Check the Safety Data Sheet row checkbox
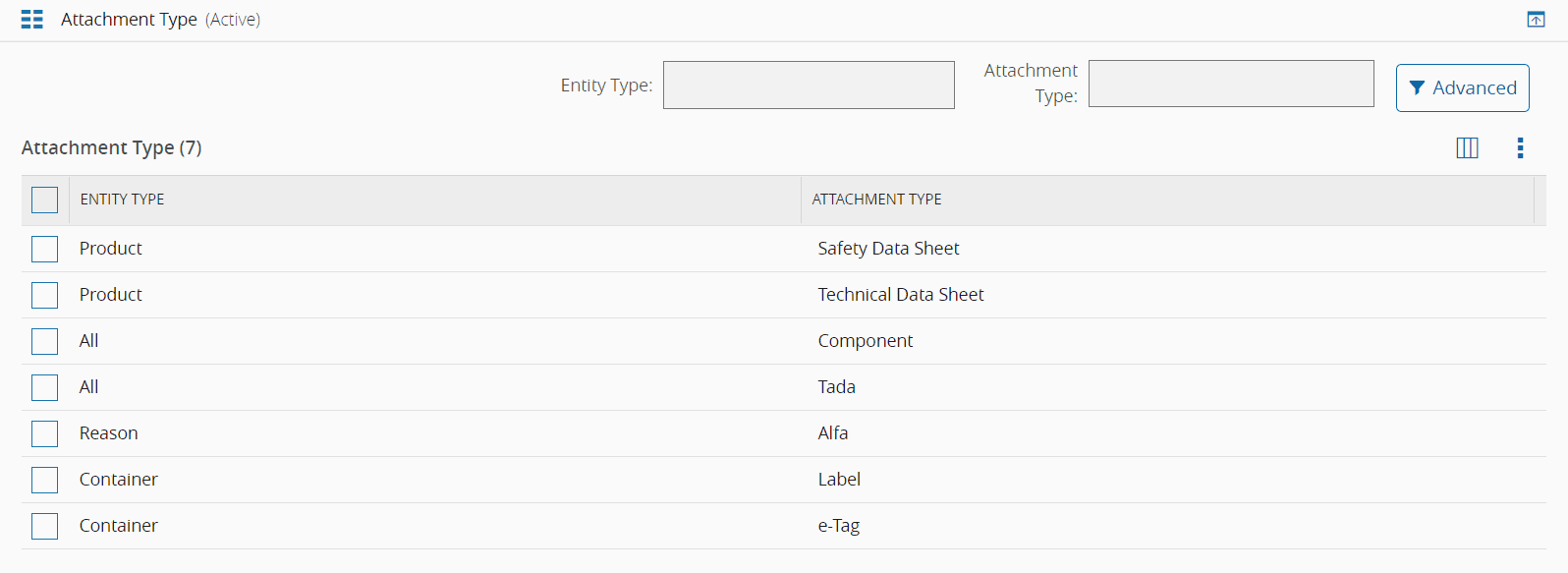 pyautogui.click(x=45, y=250)
